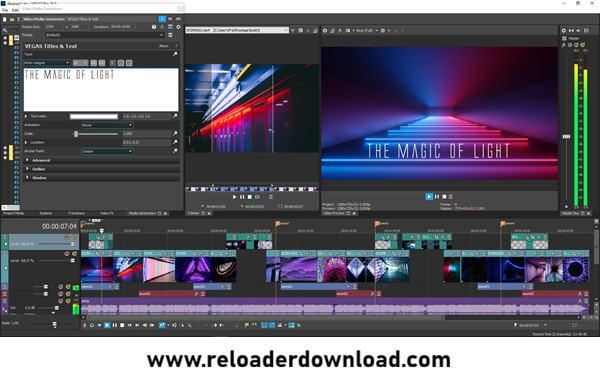The image size is (600, 381).
Task: Toggle loop playback in timeline transport
Action: (x=92, y=325)
